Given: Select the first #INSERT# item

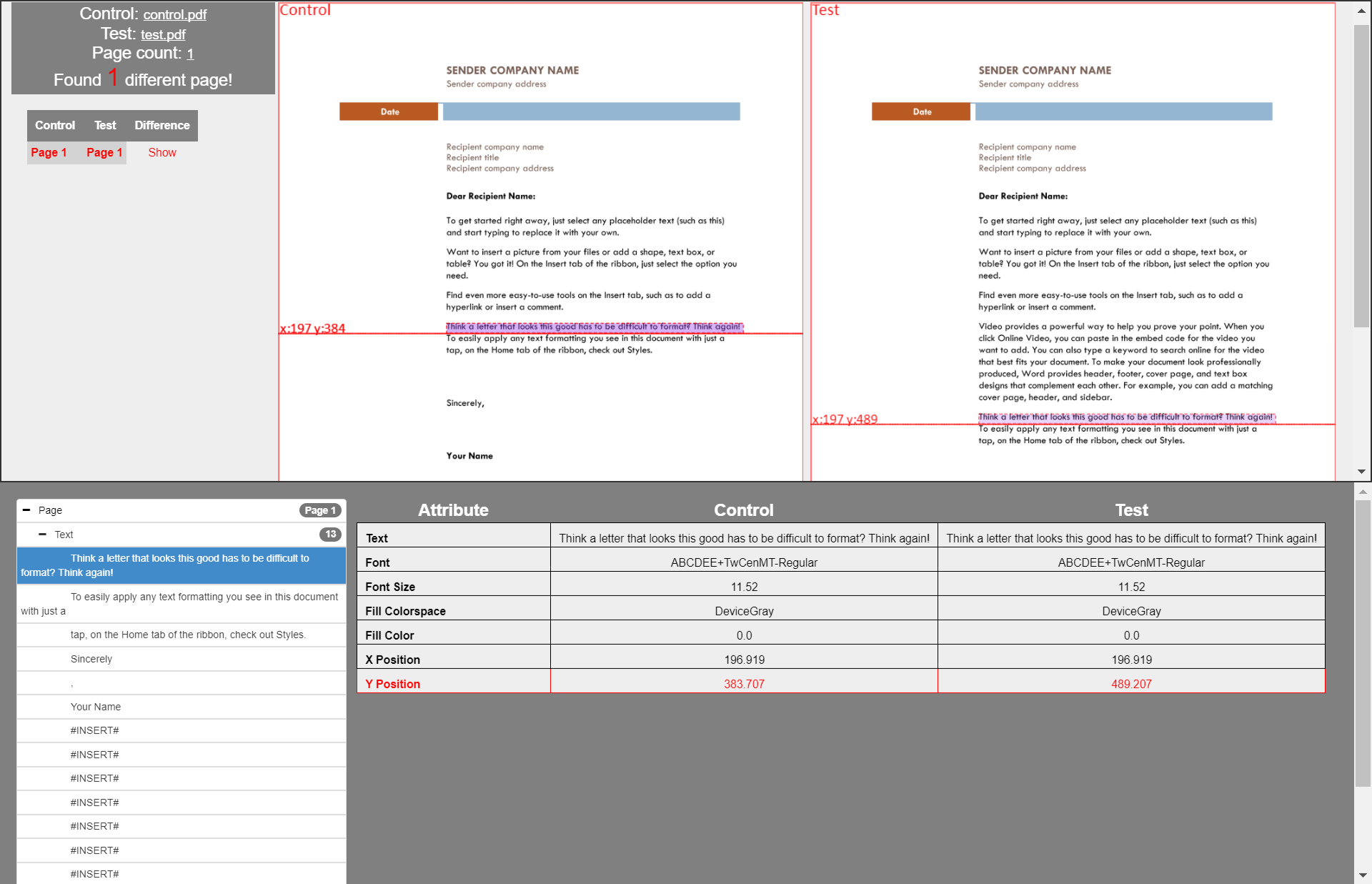Looking at the screenshot, I should 94,730.
